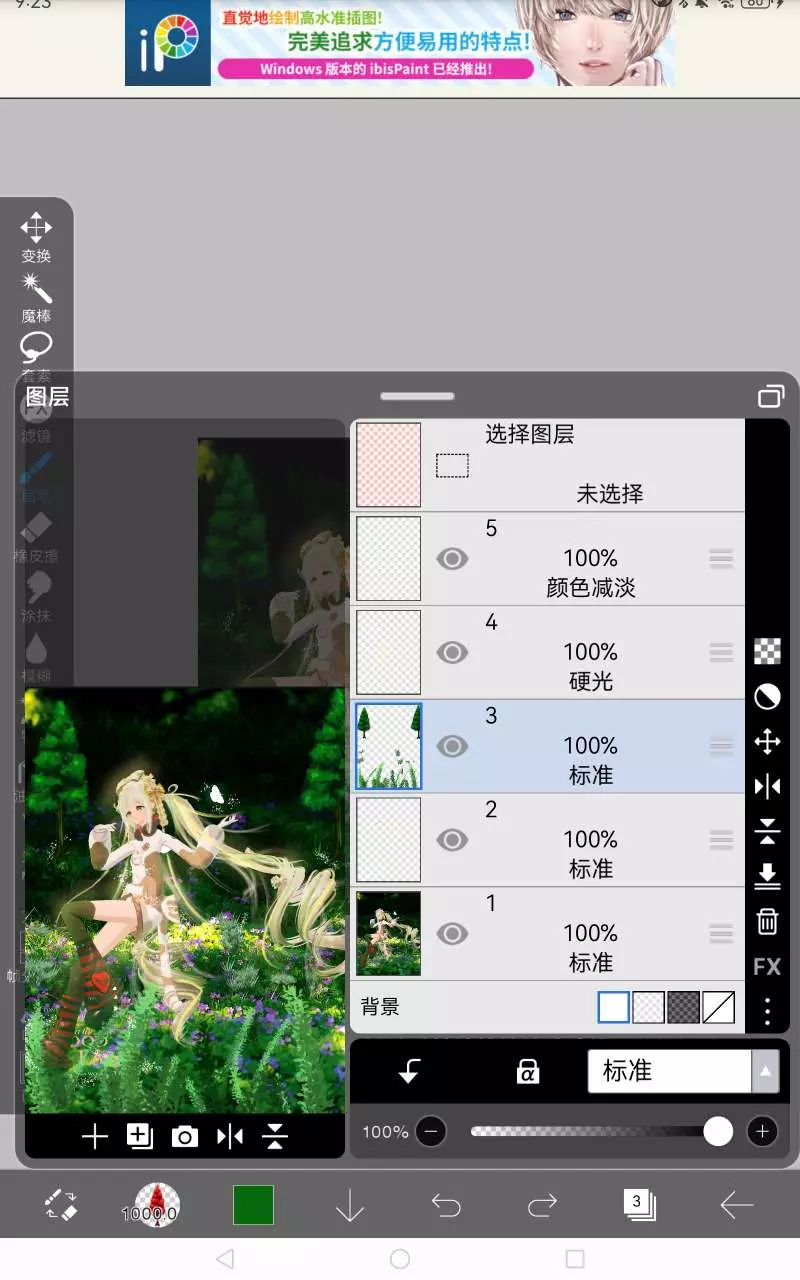Tap the layer window popout icon
The height and width of the screenshot is (1280, 800).
point(770,397)
